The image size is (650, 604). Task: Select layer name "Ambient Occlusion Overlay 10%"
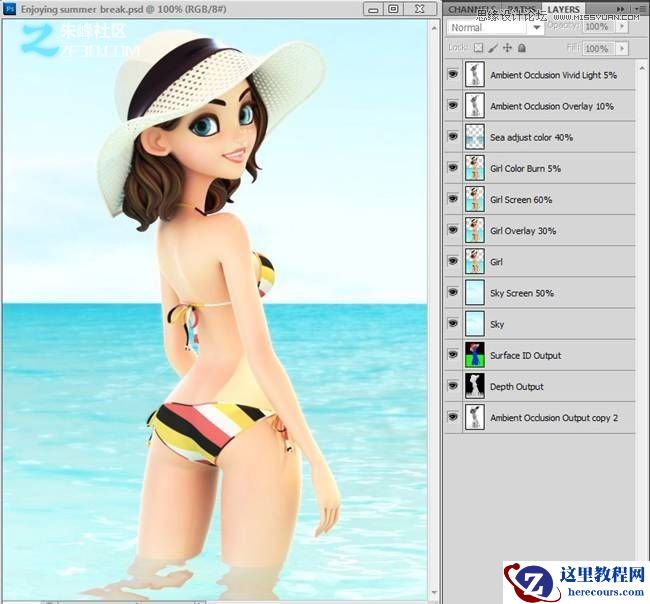tap(552, 106)
